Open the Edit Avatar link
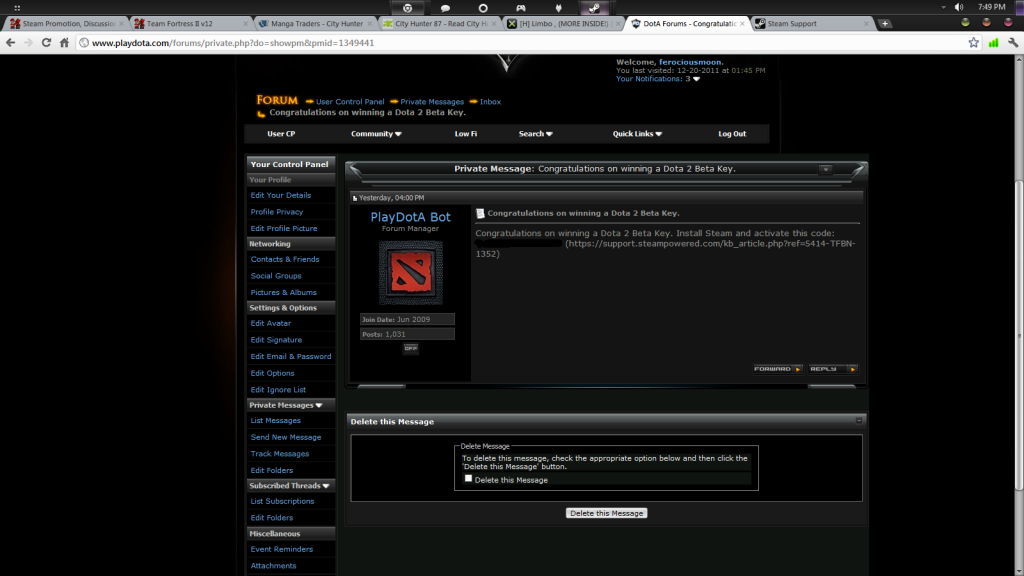 click(x=271, y=323)
